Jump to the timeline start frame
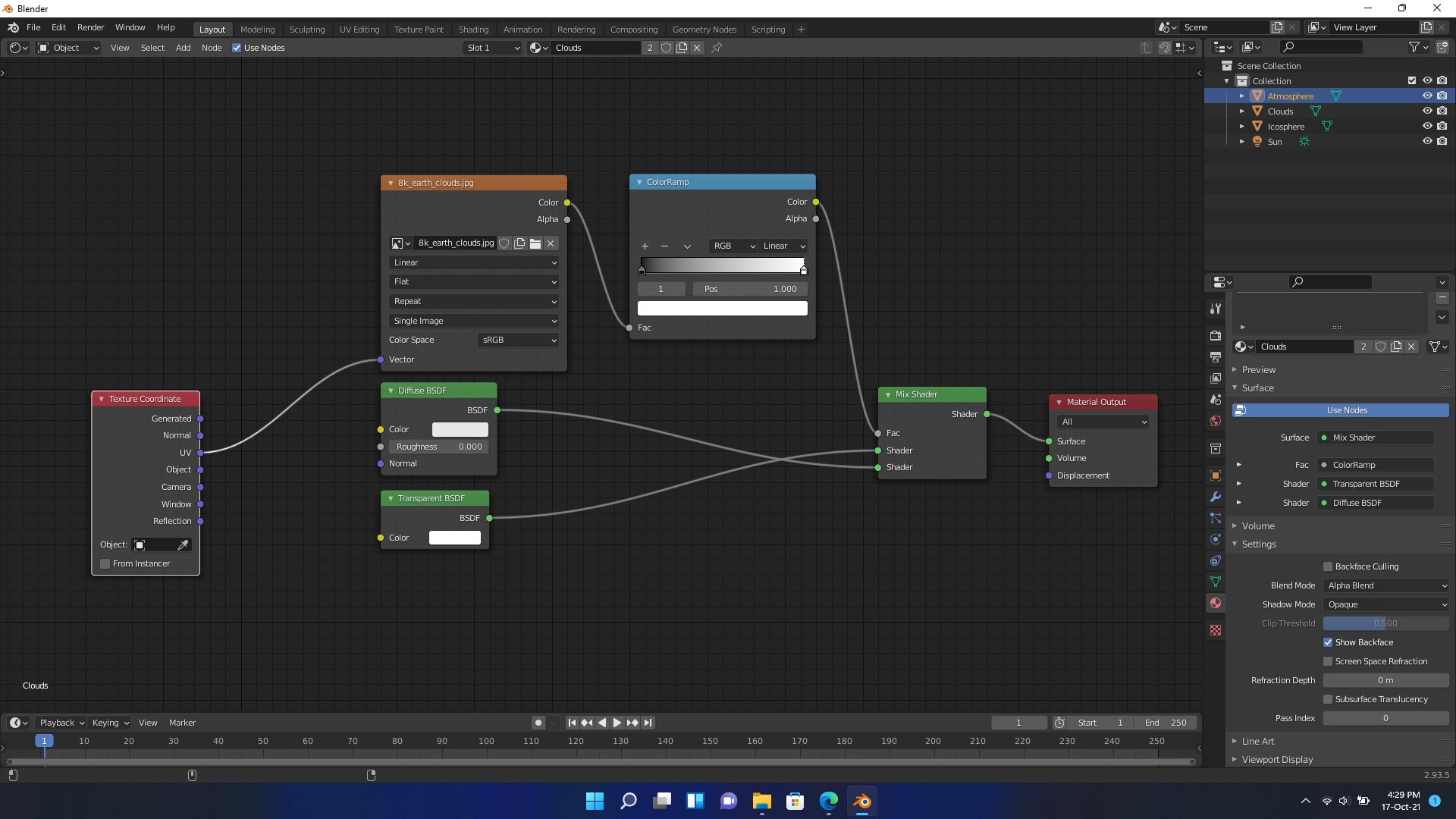Image resolution: width=1456 pixels, height=819 pixels. point(572,723)
